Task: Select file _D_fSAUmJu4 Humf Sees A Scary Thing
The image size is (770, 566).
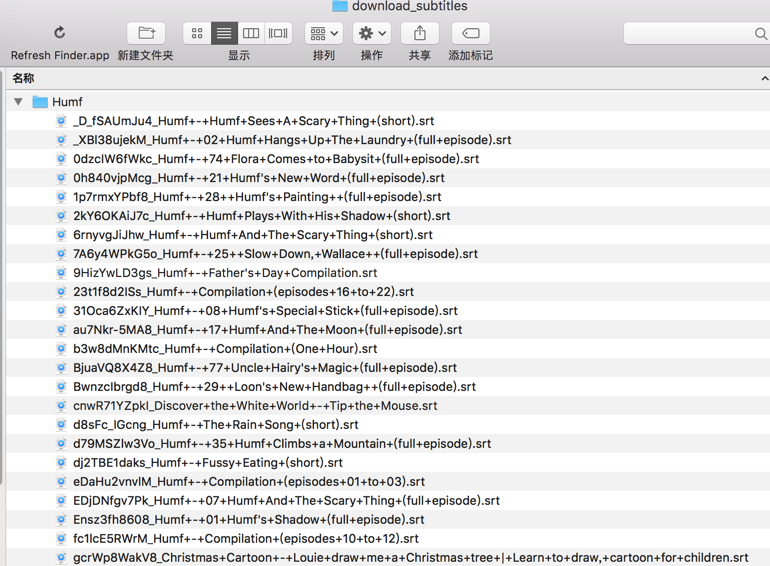Action: [253, 121]
